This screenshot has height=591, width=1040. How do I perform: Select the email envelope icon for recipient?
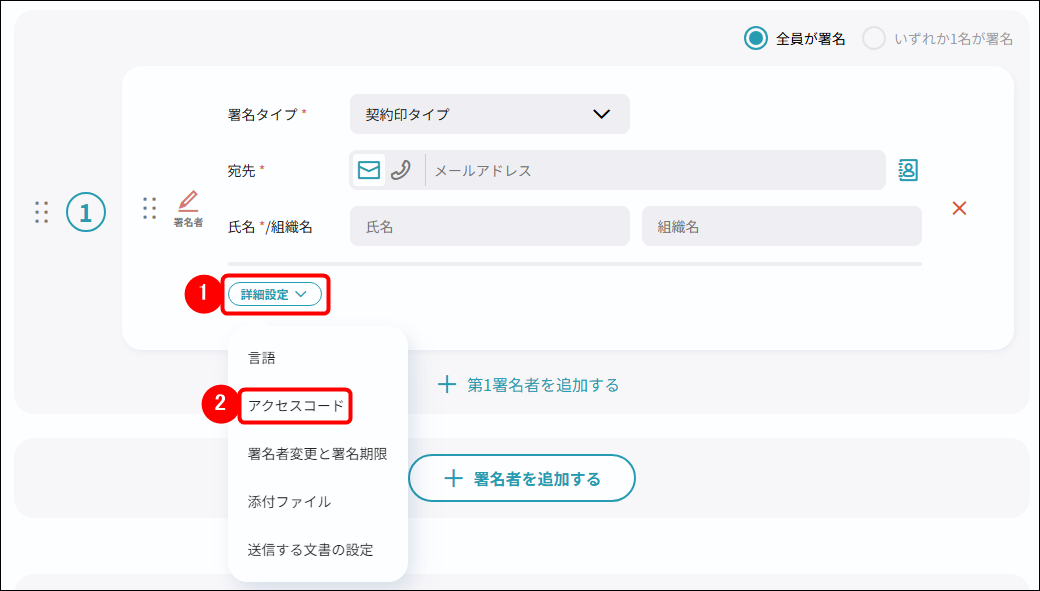point(368,170)
